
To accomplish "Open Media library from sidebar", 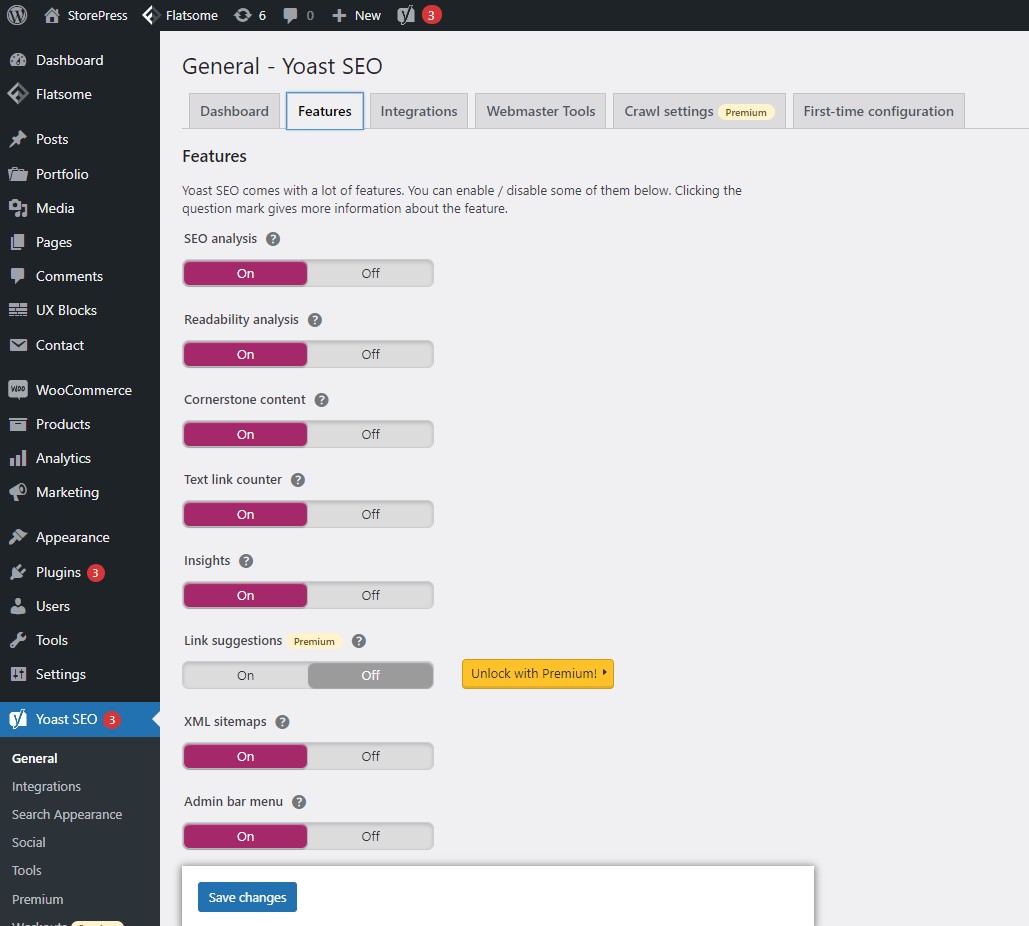I will [80, 208].
